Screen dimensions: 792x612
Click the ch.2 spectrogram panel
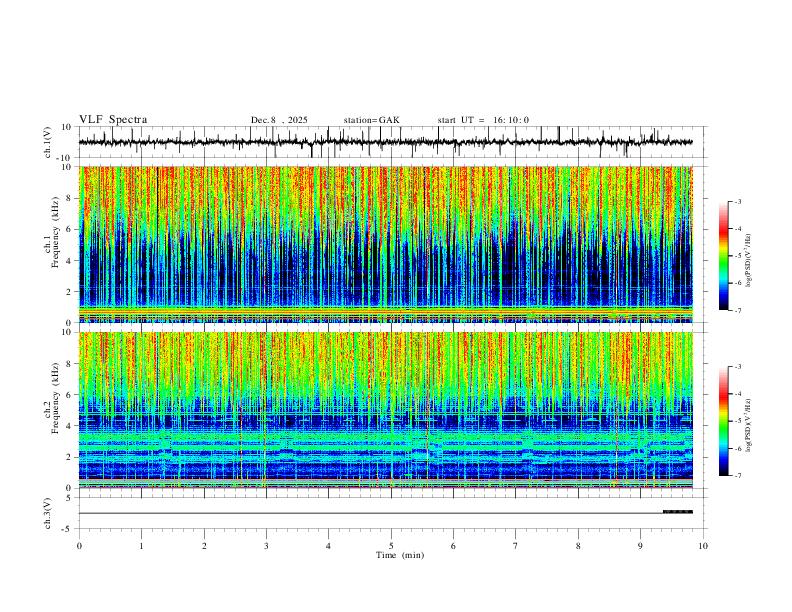(x=385, y=410)
